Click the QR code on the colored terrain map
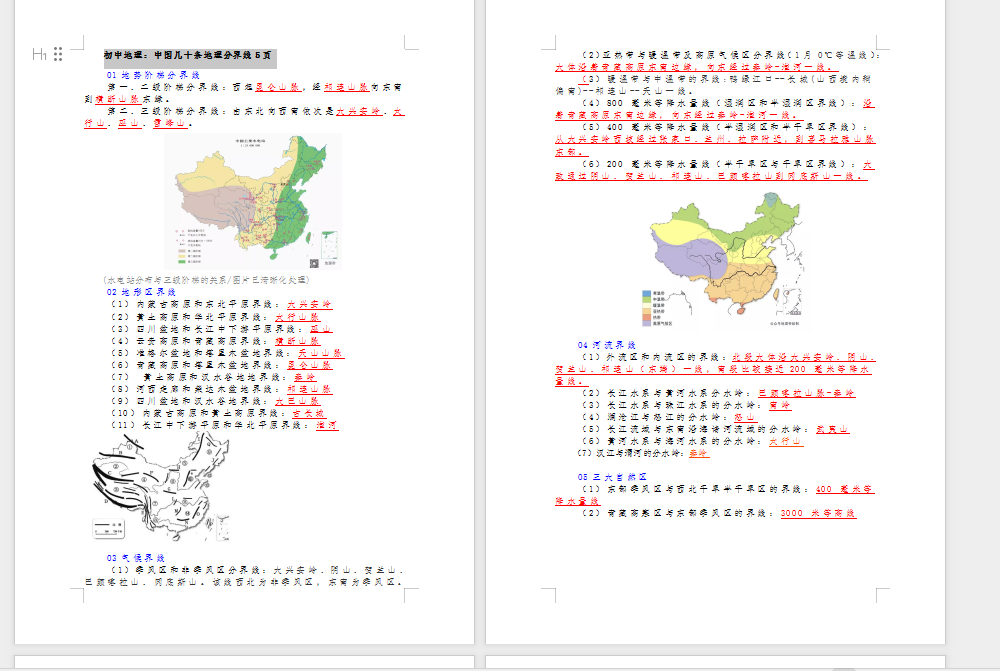The height and width of the screenshot is (671, 1000). point(313,261)
